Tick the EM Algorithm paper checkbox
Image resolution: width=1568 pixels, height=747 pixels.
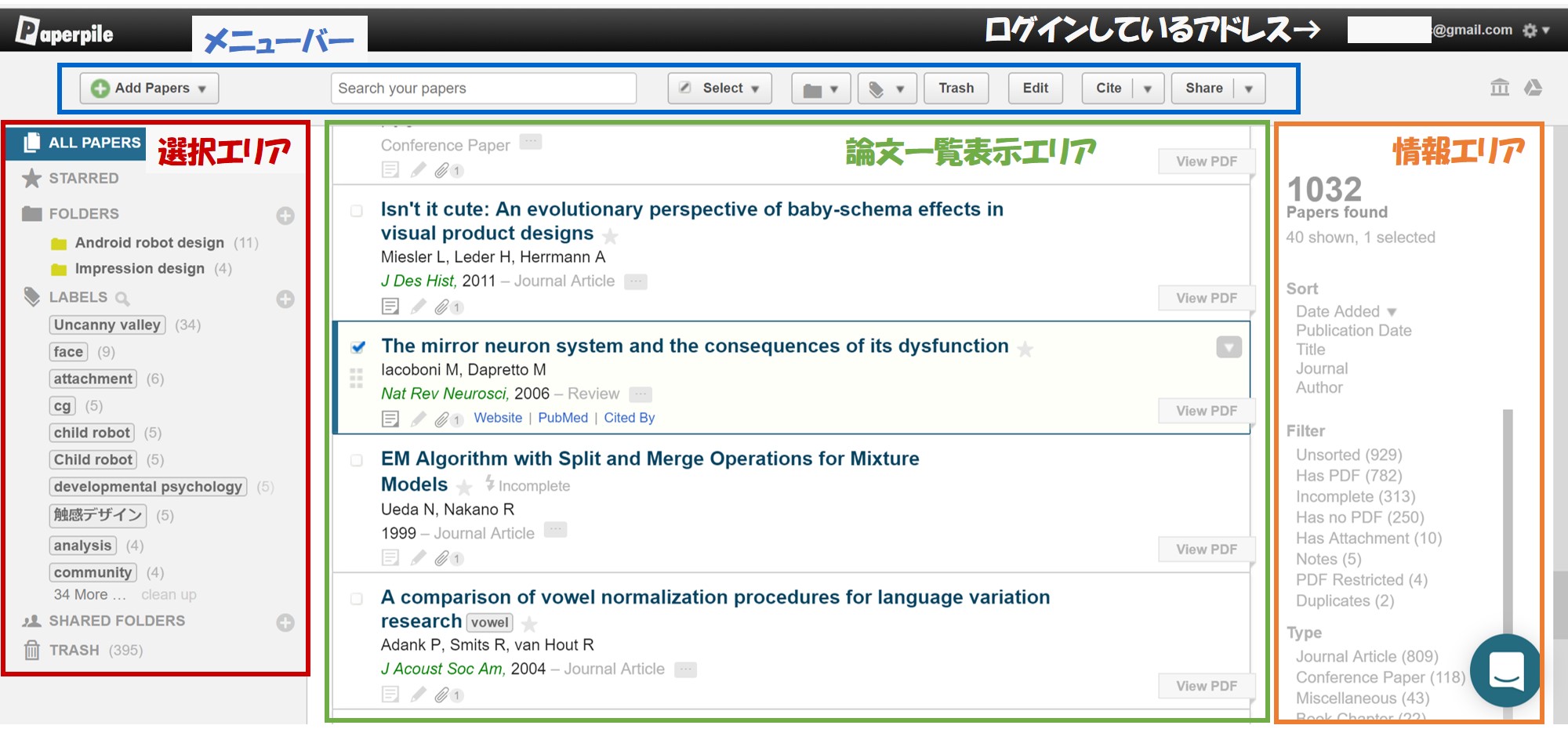(x=357, y=460)
